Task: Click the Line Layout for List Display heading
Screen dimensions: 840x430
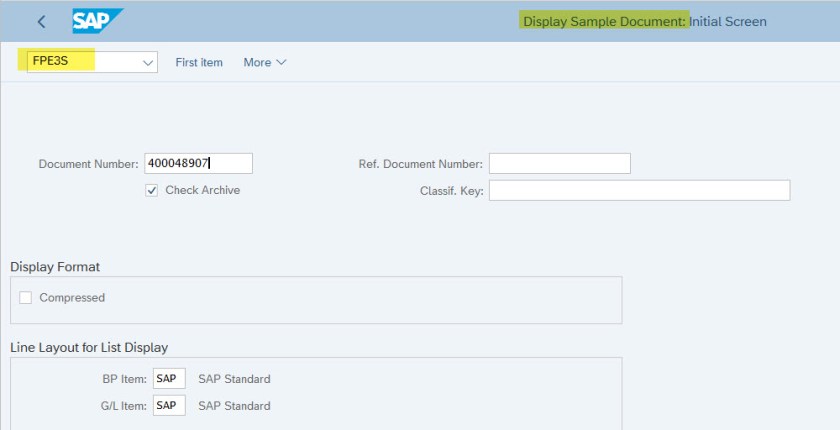Action: pos(89,348)
